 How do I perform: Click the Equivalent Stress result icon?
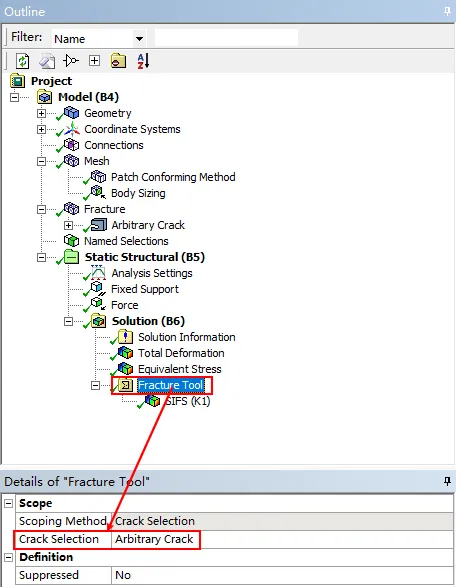pyautogui.click(x=125, y=369)
